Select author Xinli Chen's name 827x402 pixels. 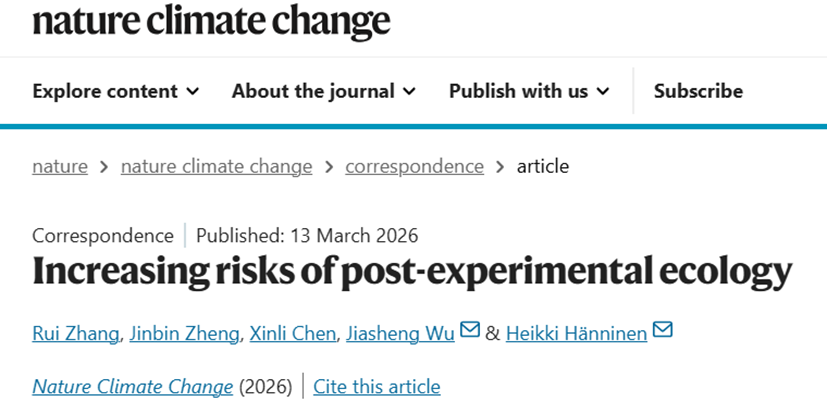click(291, 332)
